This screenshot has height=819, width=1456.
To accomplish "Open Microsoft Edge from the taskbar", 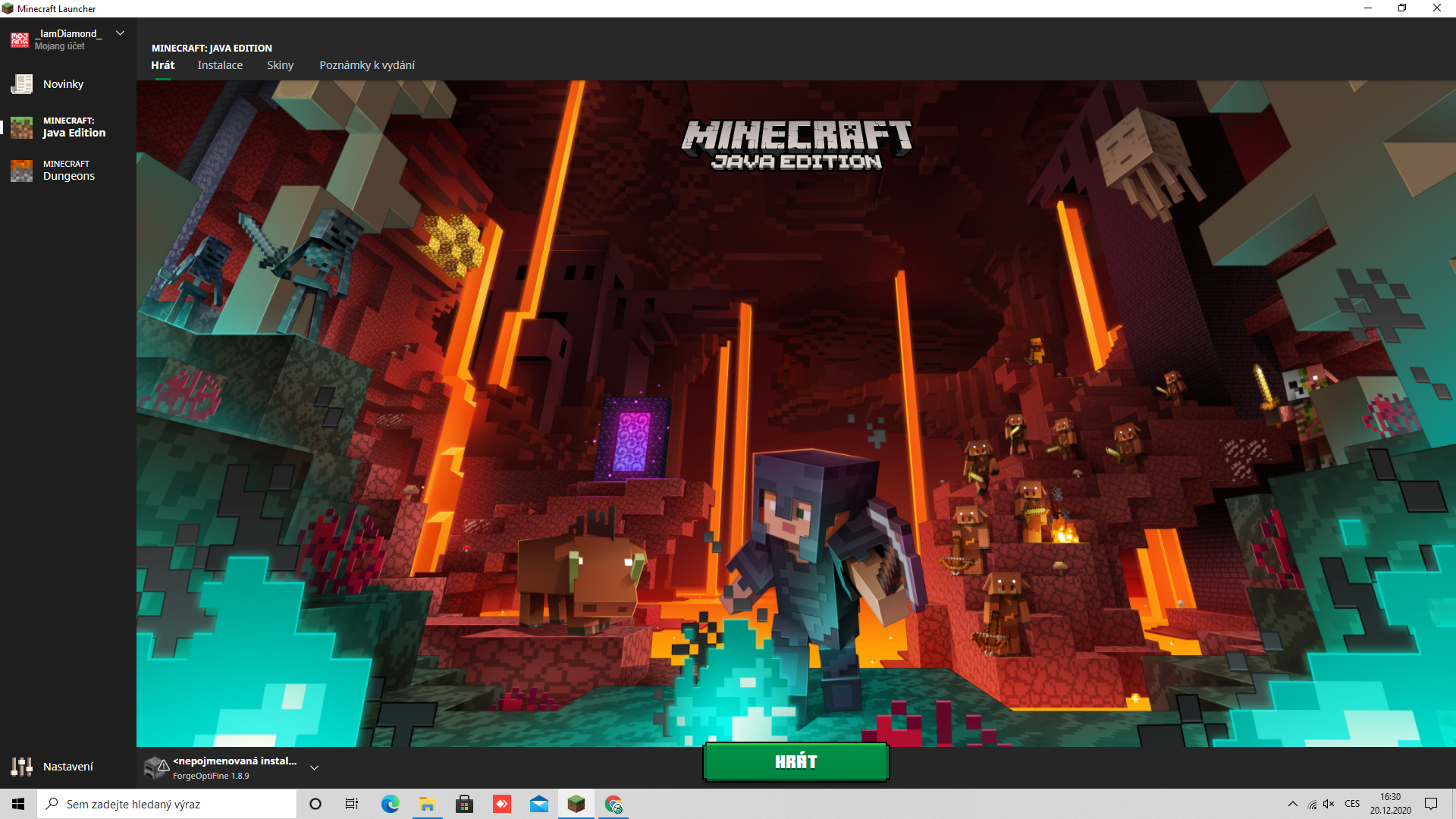I will 390,804.
